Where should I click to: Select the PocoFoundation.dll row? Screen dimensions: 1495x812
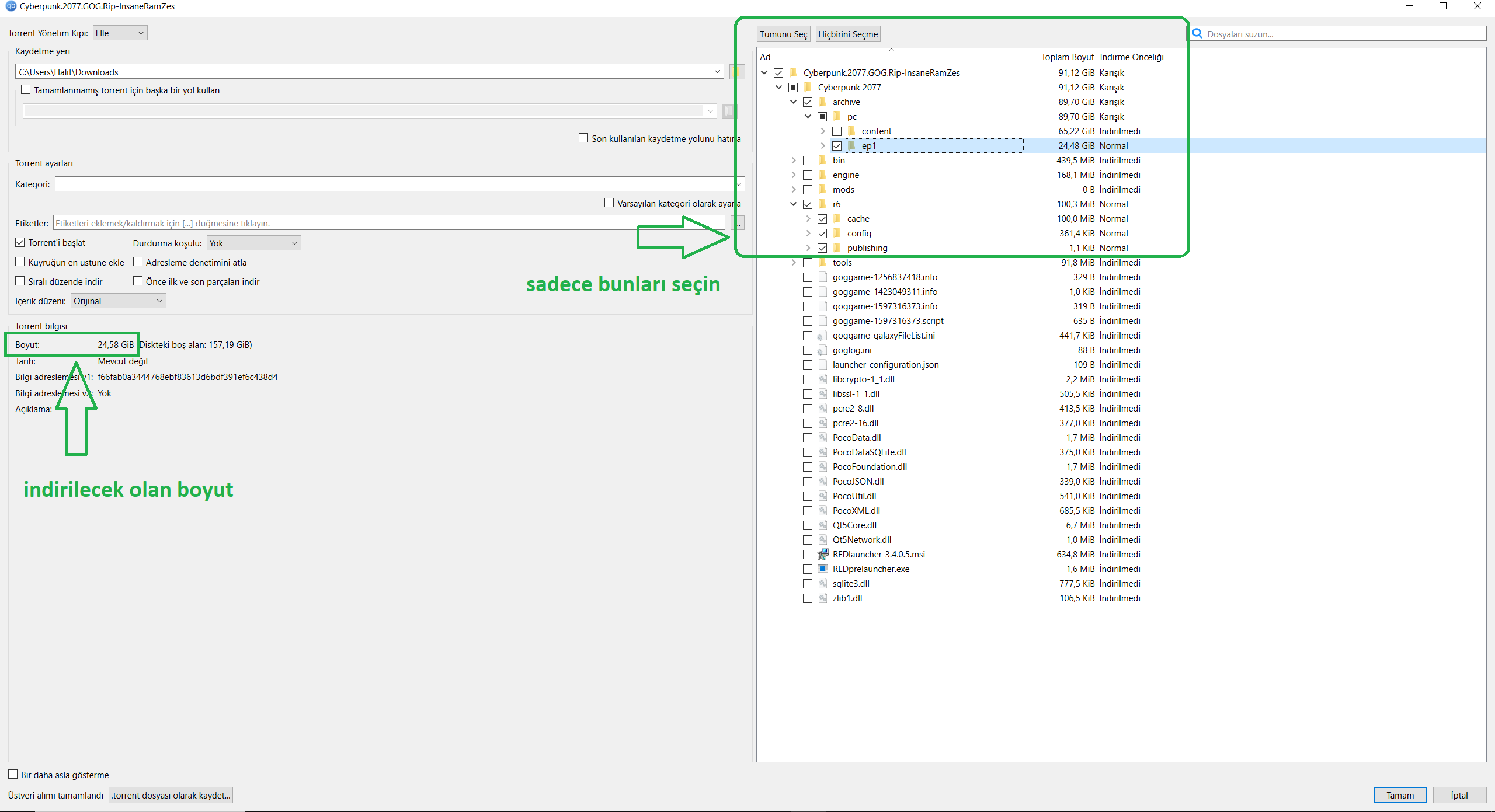(1121, 466)
